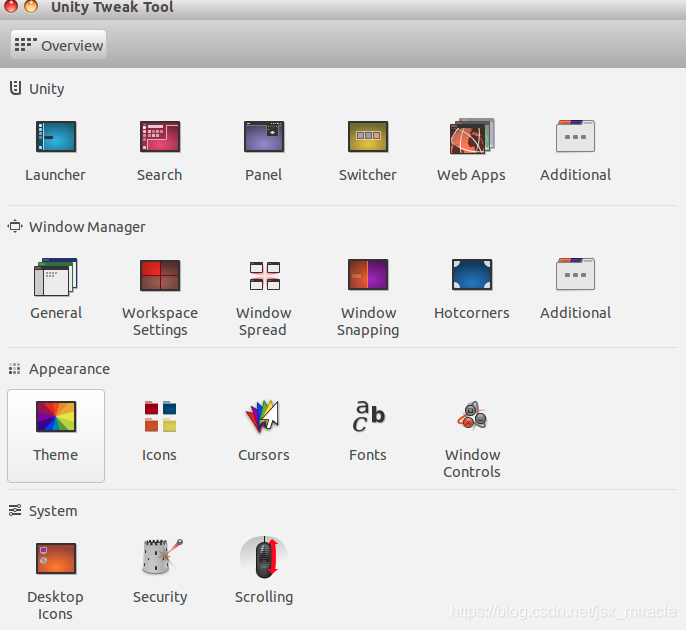The width and height of the screenshot is (686, 630).
Task: Open the Switcher settings
Action: (x=368, y=150)
